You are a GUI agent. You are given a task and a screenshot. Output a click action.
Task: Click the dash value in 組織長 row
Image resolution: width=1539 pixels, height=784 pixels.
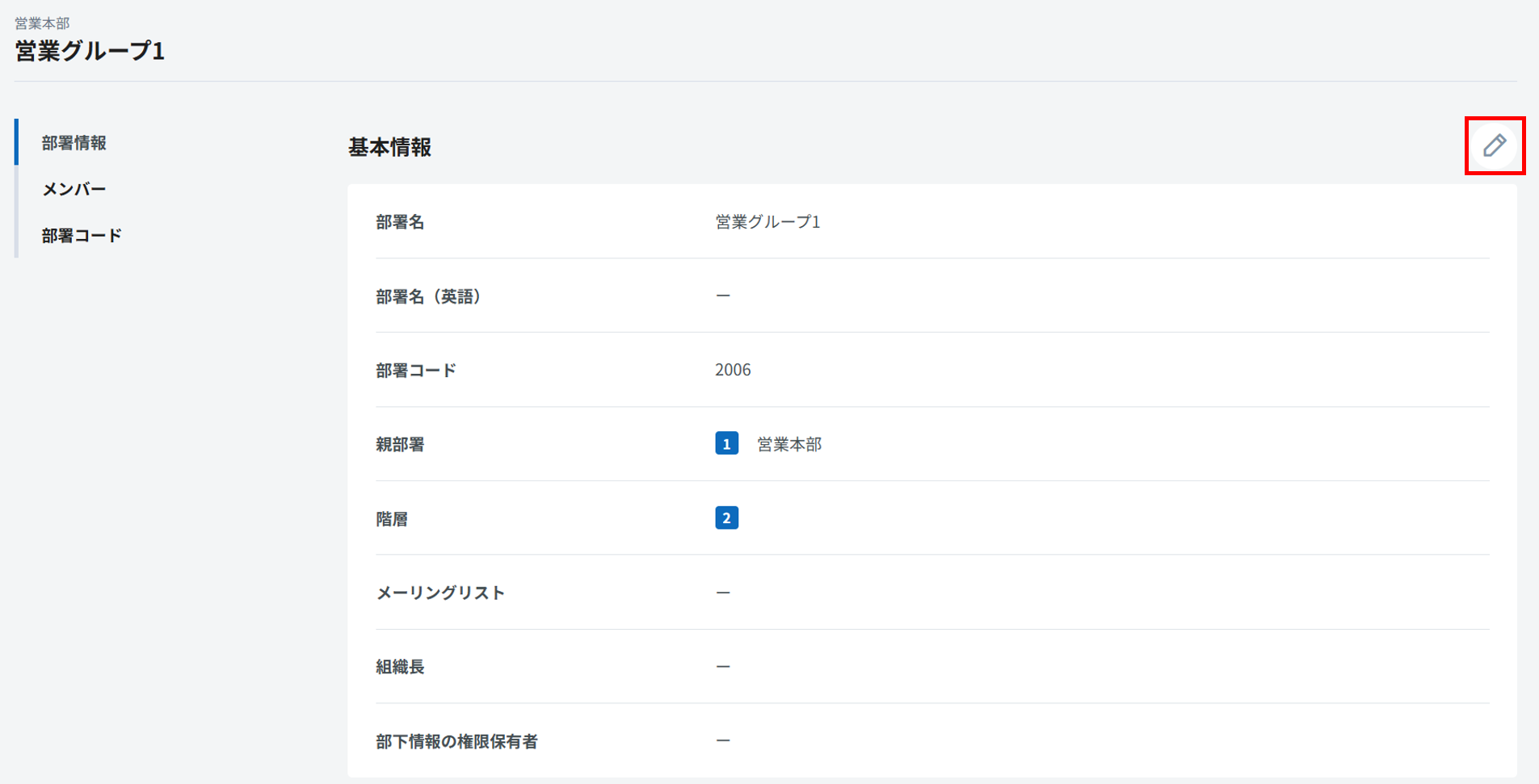tap(723, 667)
